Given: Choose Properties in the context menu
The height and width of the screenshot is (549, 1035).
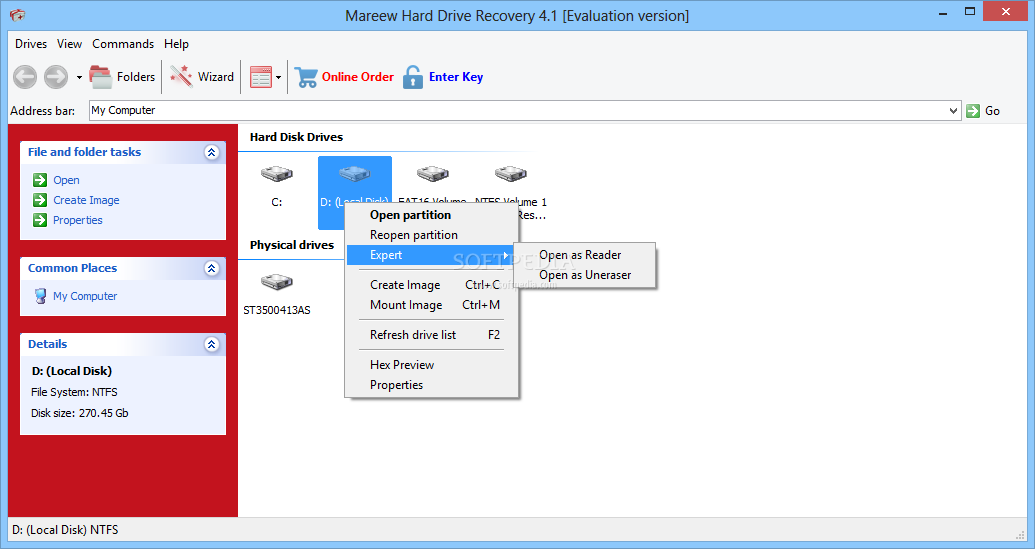Looking at the screenshot, I should point(432,385).
